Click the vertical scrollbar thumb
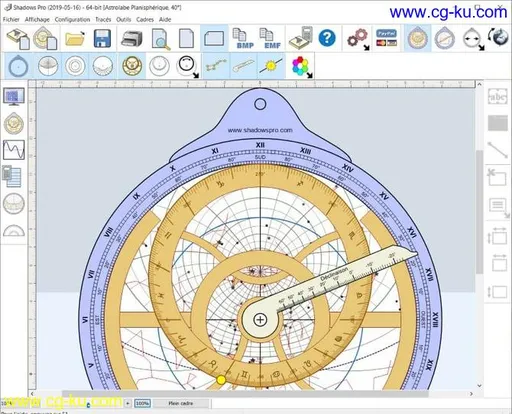512x414 pixels. point(479,212)
